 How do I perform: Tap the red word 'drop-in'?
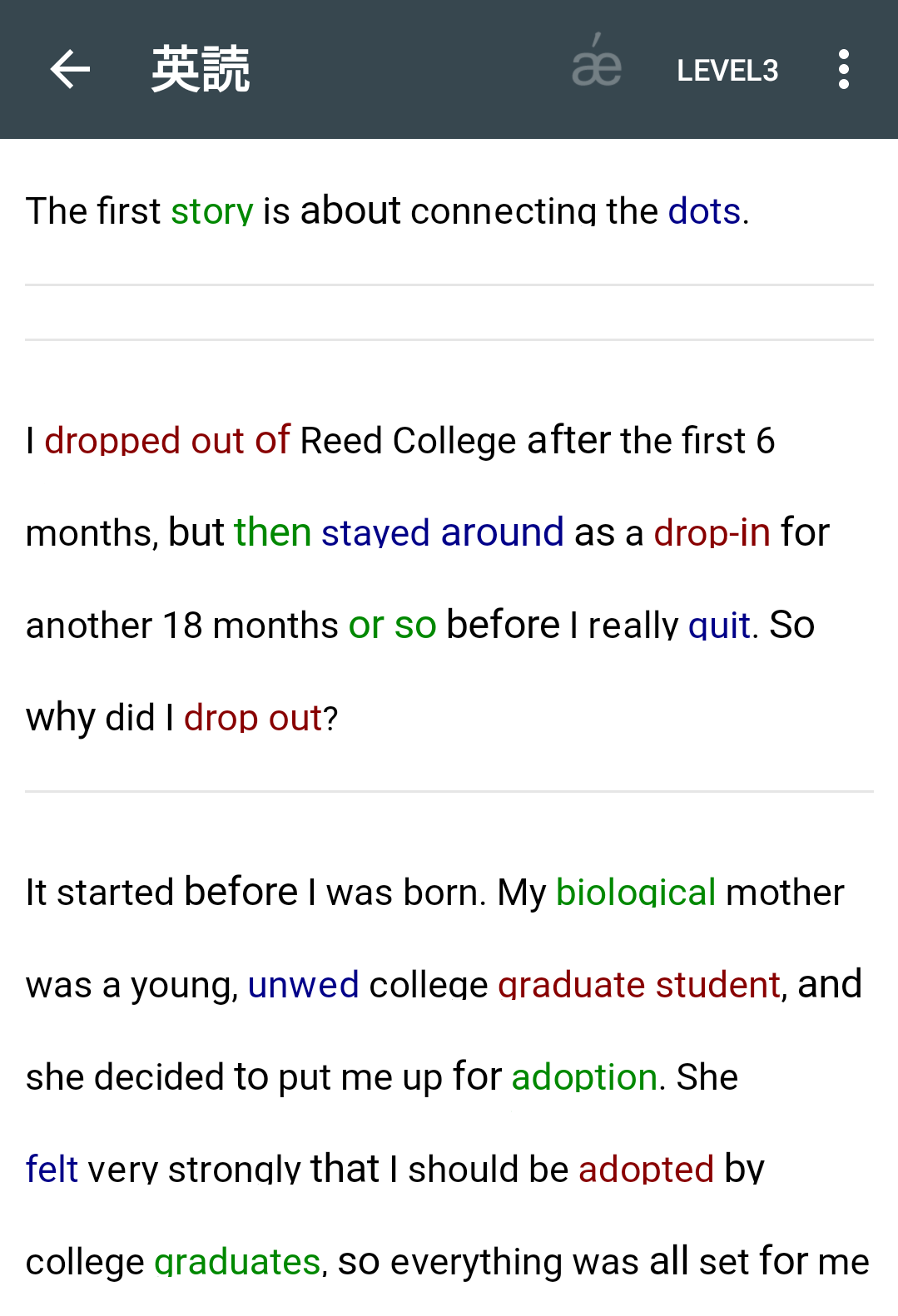pyautogui.click(x=712, y=532)
